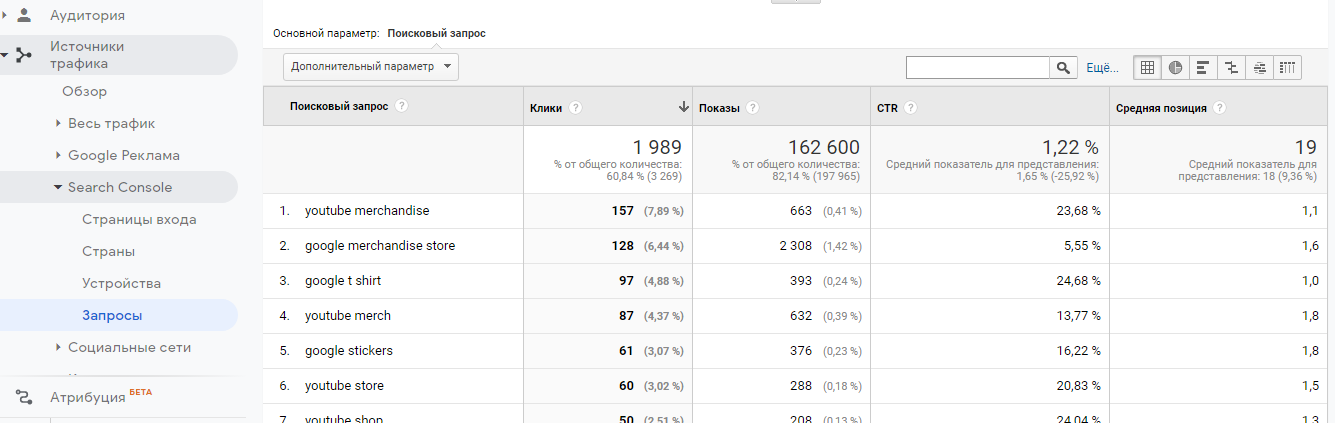Switch to the pie chart view icon
This screenshot has width=1335, height=423.
(x=1175, y=67)
